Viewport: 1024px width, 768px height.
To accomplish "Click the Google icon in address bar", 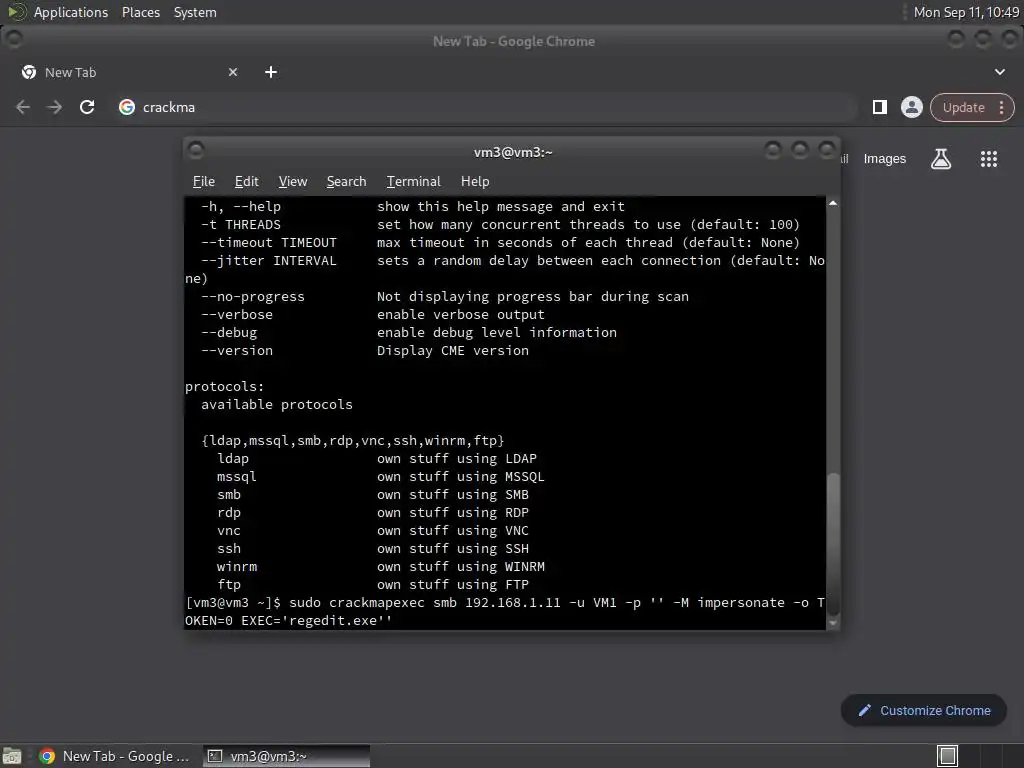I will (x=127, y=107).
